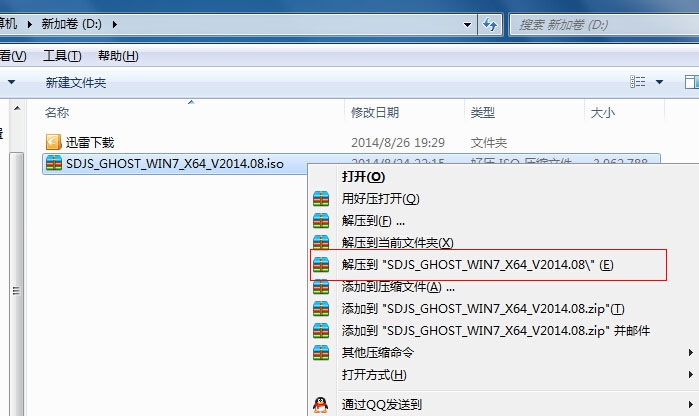The image size is (699, 416).
Task: Click the QQ penguin icon
Action: click(x=321, y=404)
